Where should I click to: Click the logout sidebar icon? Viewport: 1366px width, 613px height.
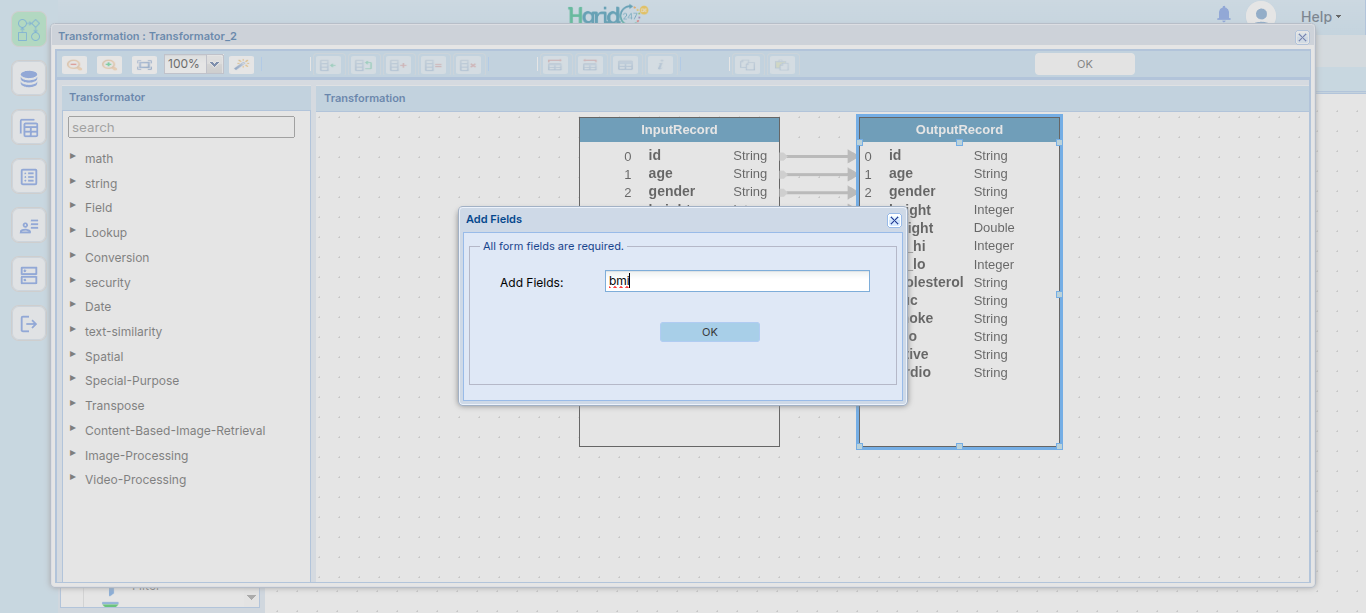tap(29, 323)
